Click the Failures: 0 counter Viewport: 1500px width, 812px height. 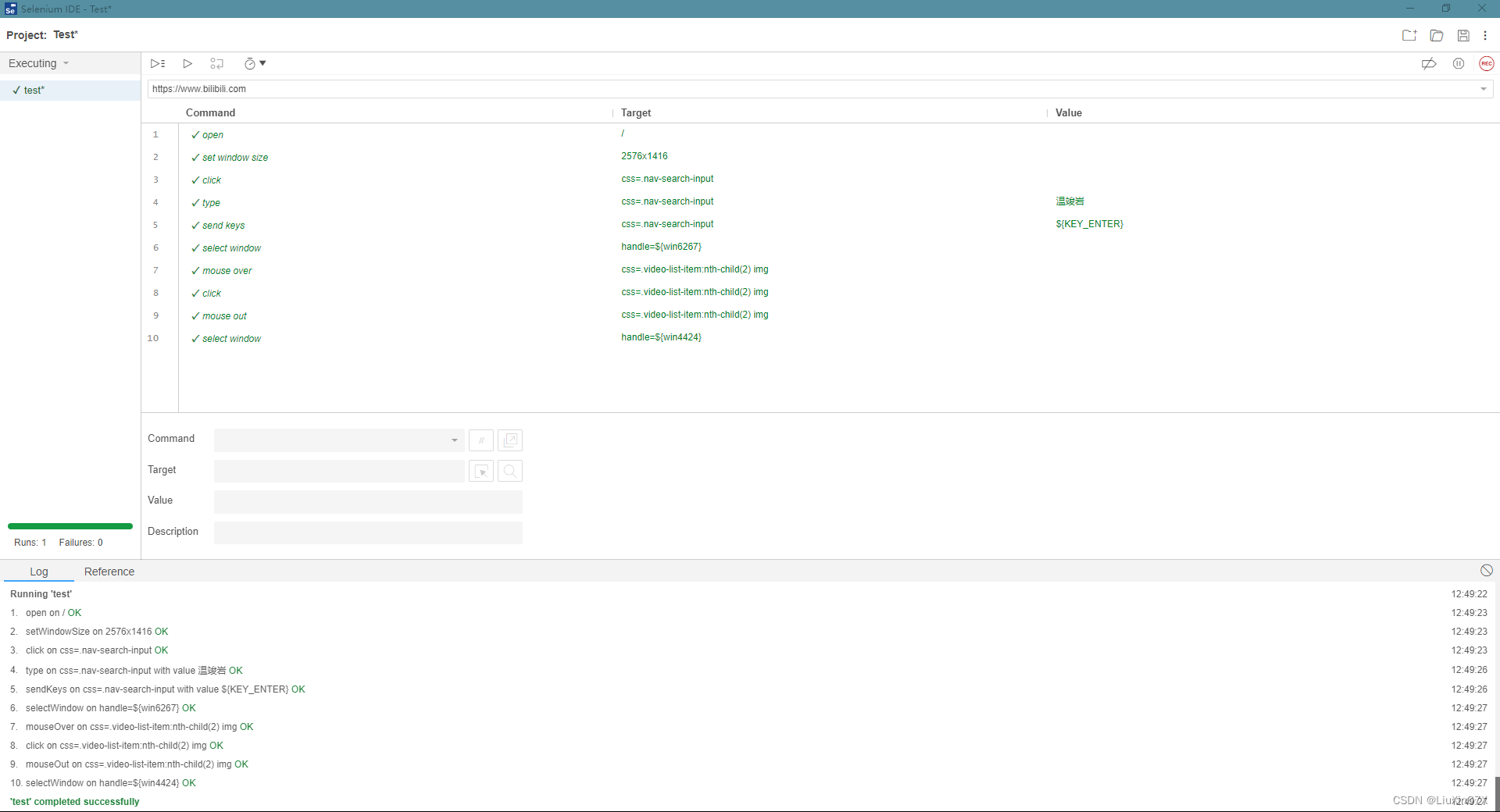tap(81, 543)
